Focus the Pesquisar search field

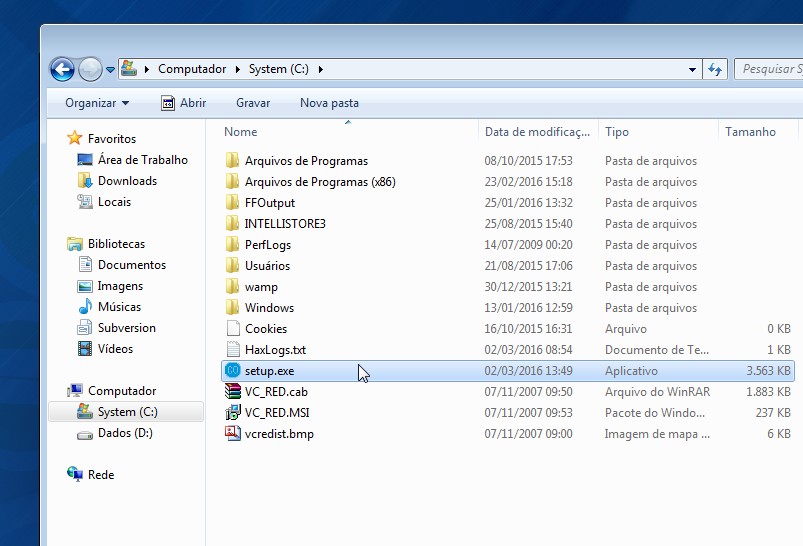(769, 69)
